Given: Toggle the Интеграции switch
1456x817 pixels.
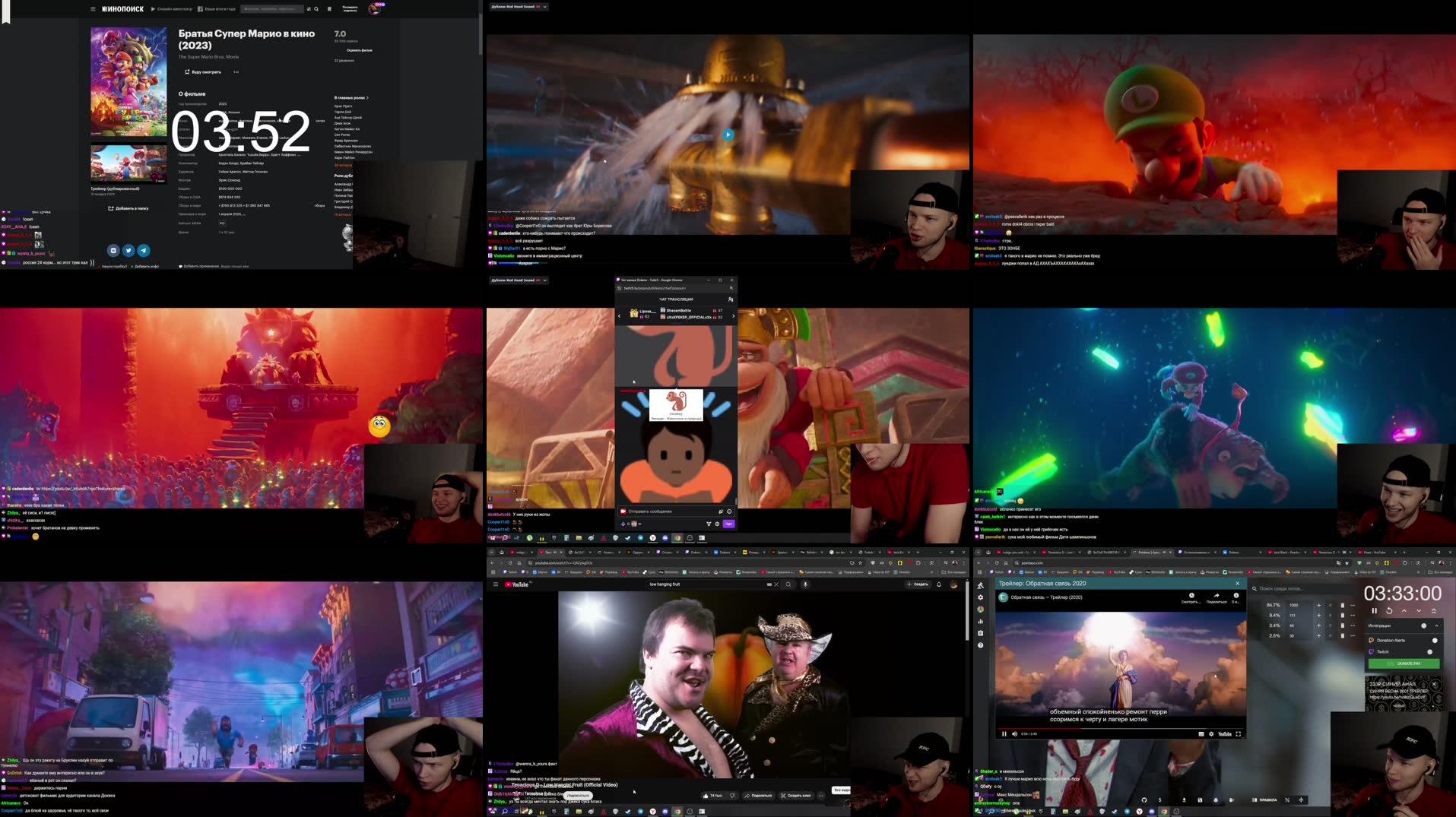Looking at the screenshot, I should (1424, 625).
